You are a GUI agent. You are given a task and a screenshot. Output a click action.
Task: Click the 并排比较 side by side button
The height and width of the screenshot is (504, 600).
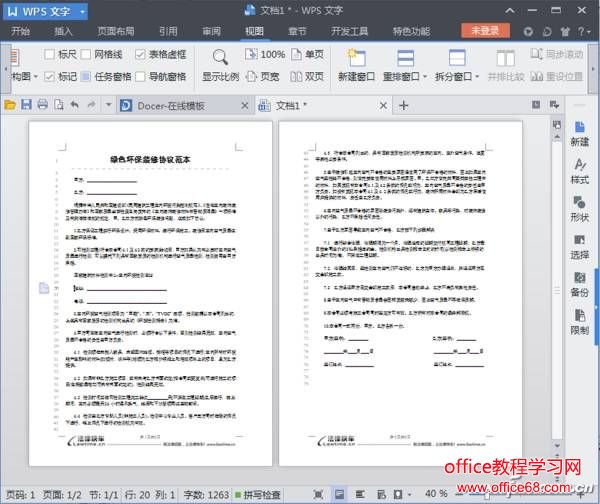click(x=505, y=65)
